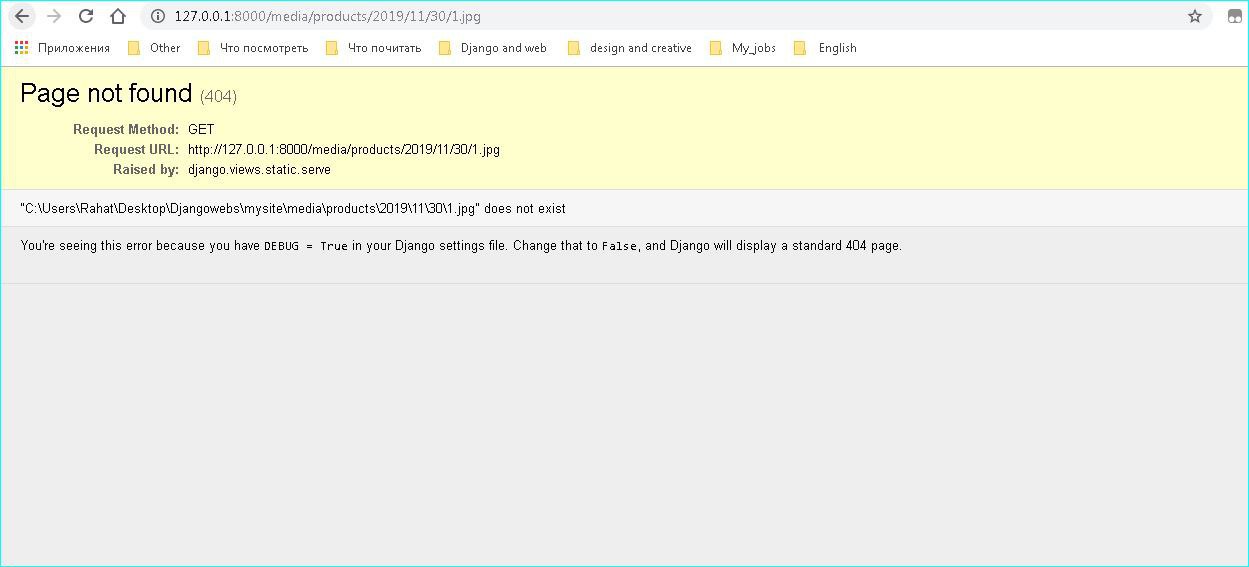This screenshot has height=567, width=1249.
Task: Open the English bookmarks folder
Action: pyautogui.click(x=825, y=48)
